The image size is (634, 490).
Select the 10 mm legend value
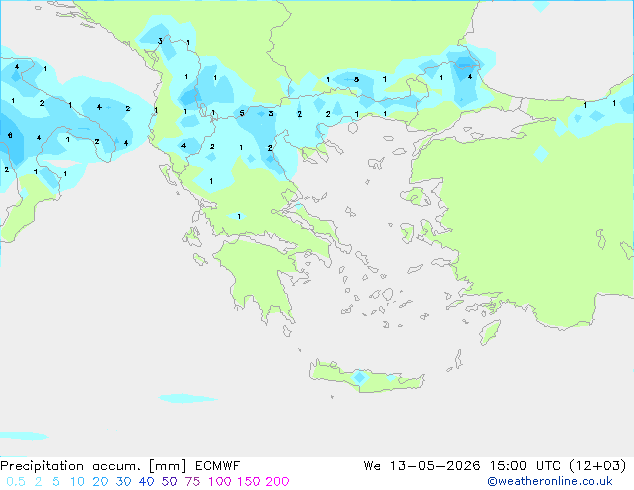(x=77, y=482)
